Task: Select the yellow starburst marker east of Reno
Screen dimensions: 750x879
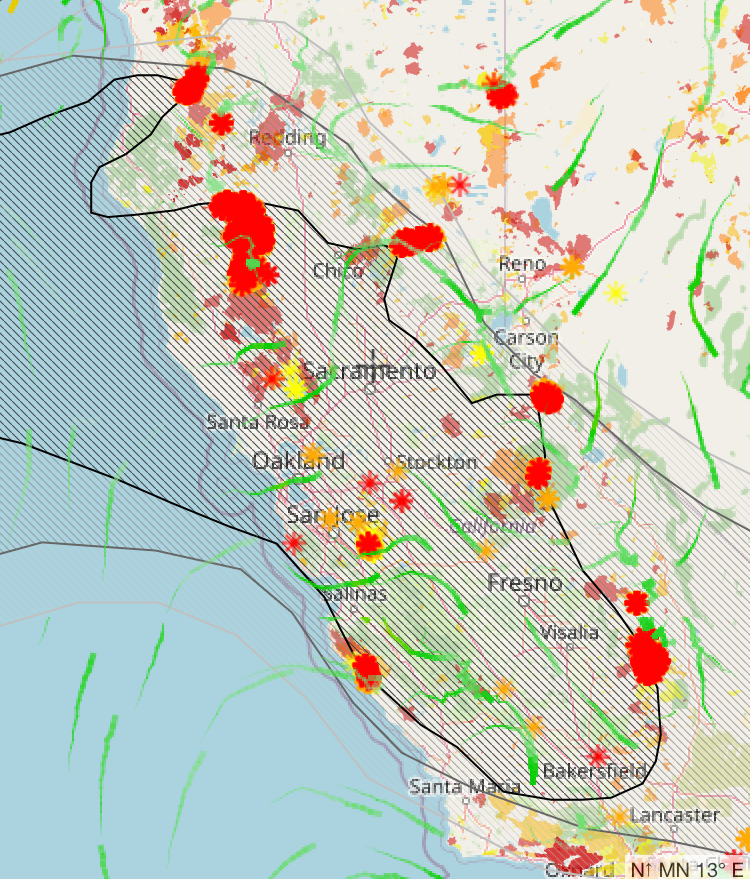Action: coord(615,292)
